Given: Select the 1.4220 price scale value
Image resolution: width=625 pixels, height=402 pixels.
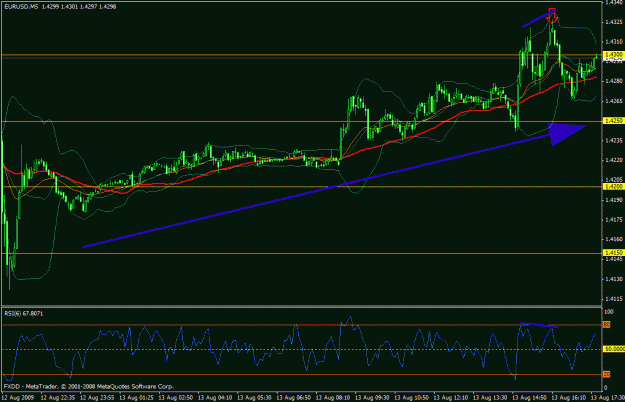Looking at the screenshot, I should [614, 160].
